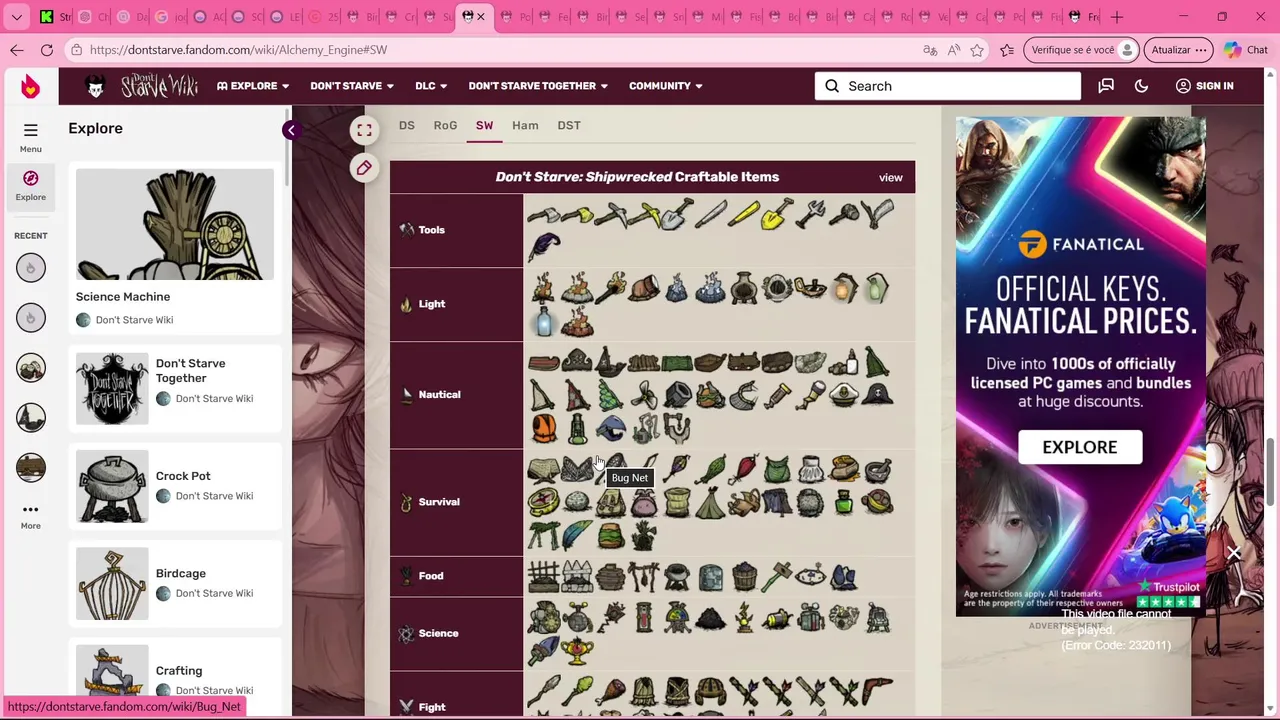Click the Chiminea icon in Light row
The image size is (1280, 720).
[x=743, y=288]
